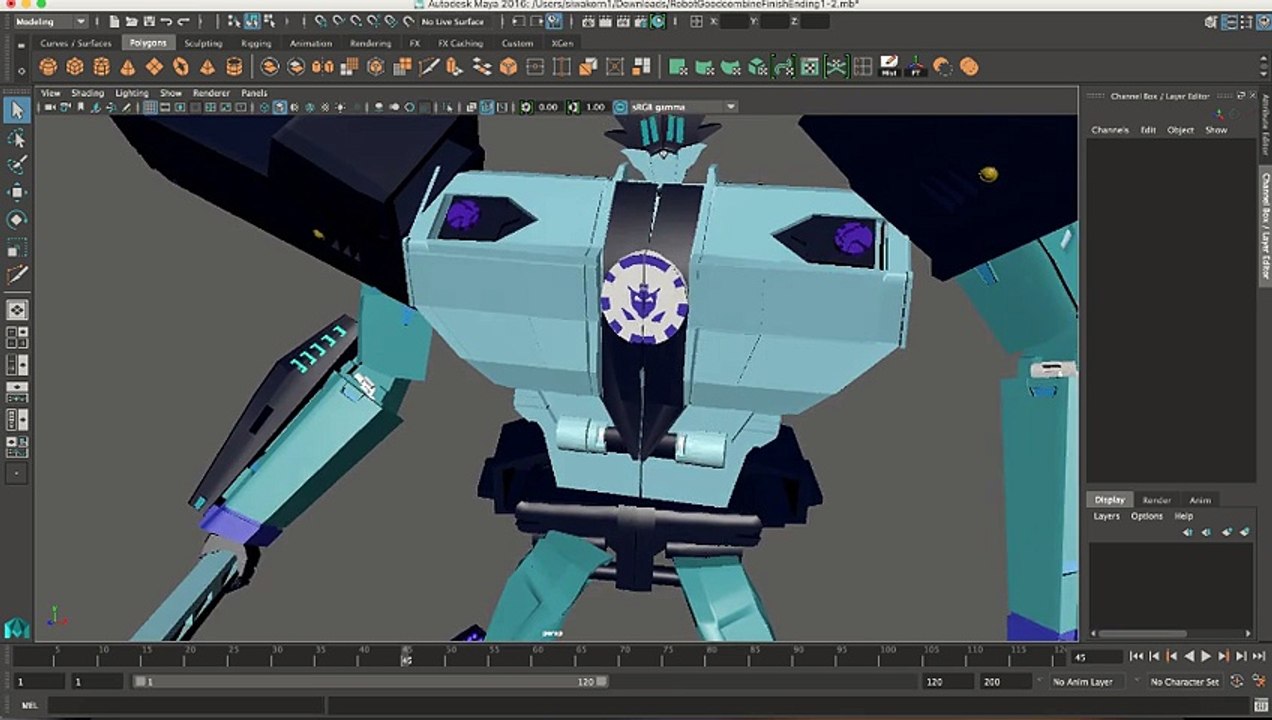Screen dimensions: 1272x720
Task: Click the time range slider bar
Action: click(371, 682)
